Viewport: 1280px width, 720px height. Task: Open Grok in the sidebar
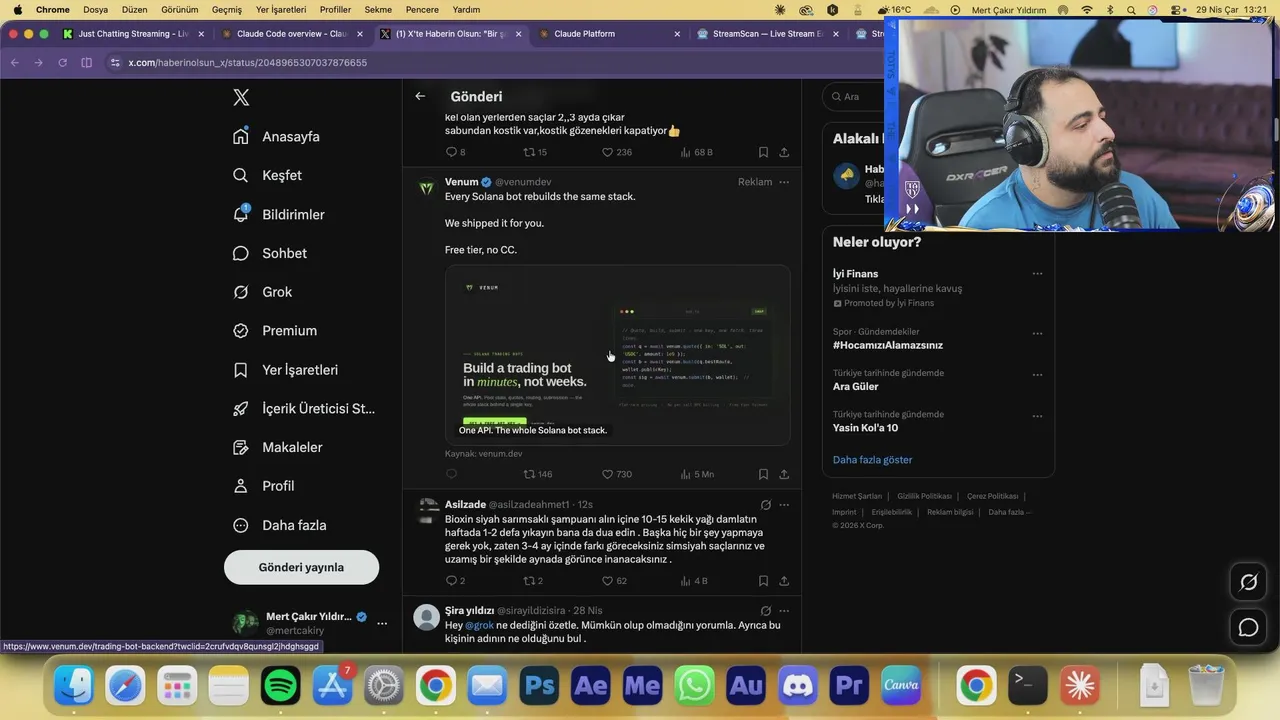tap(263, 292)
